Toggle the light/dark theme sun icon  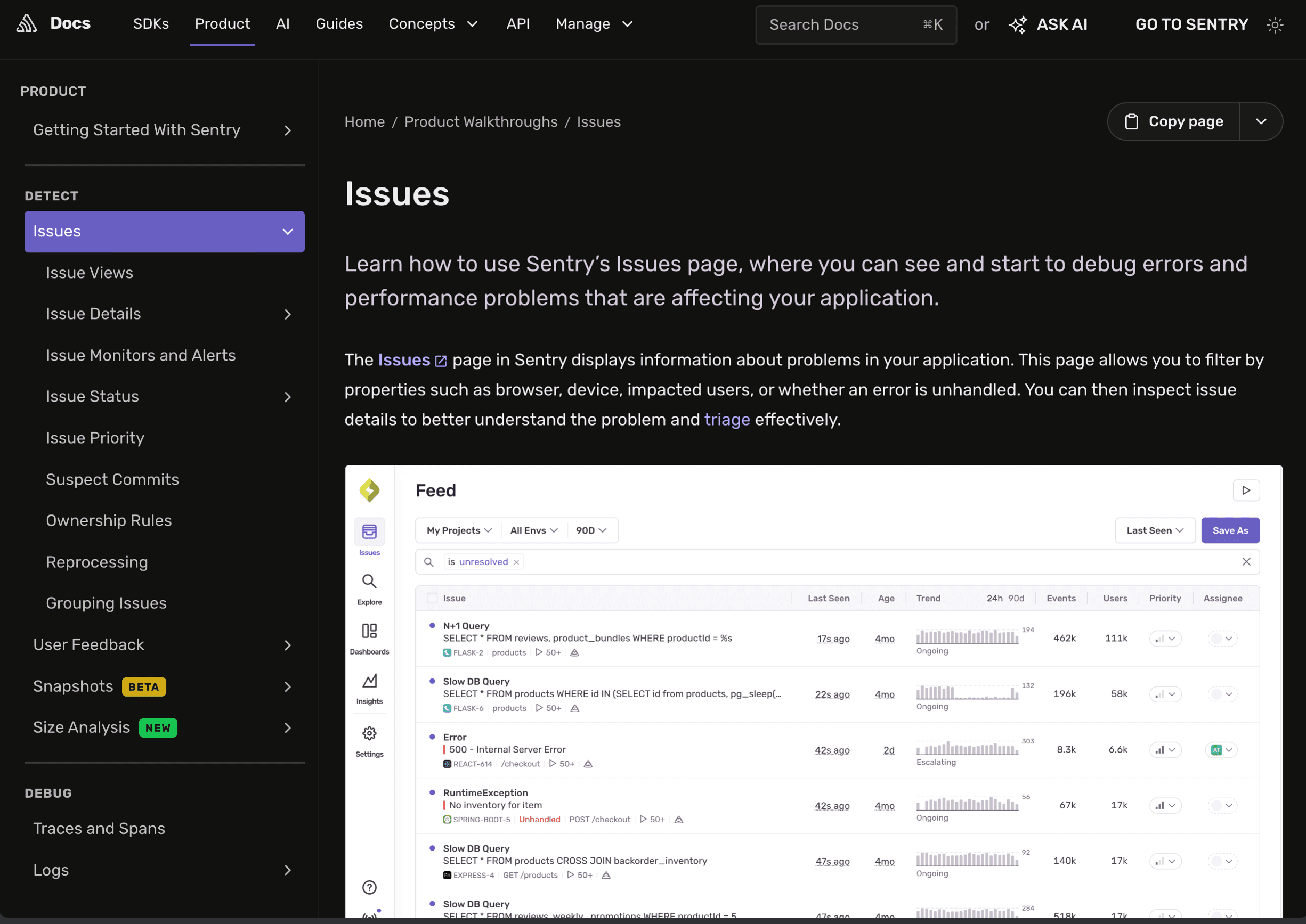[1275, 24]
